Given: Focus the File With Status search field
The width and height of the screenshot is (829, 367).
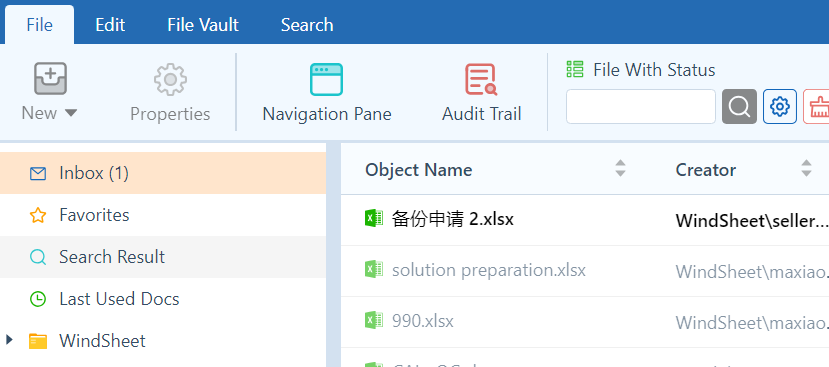Looking at the screenshot, I should pyautogui.click(x=641, y=107).
